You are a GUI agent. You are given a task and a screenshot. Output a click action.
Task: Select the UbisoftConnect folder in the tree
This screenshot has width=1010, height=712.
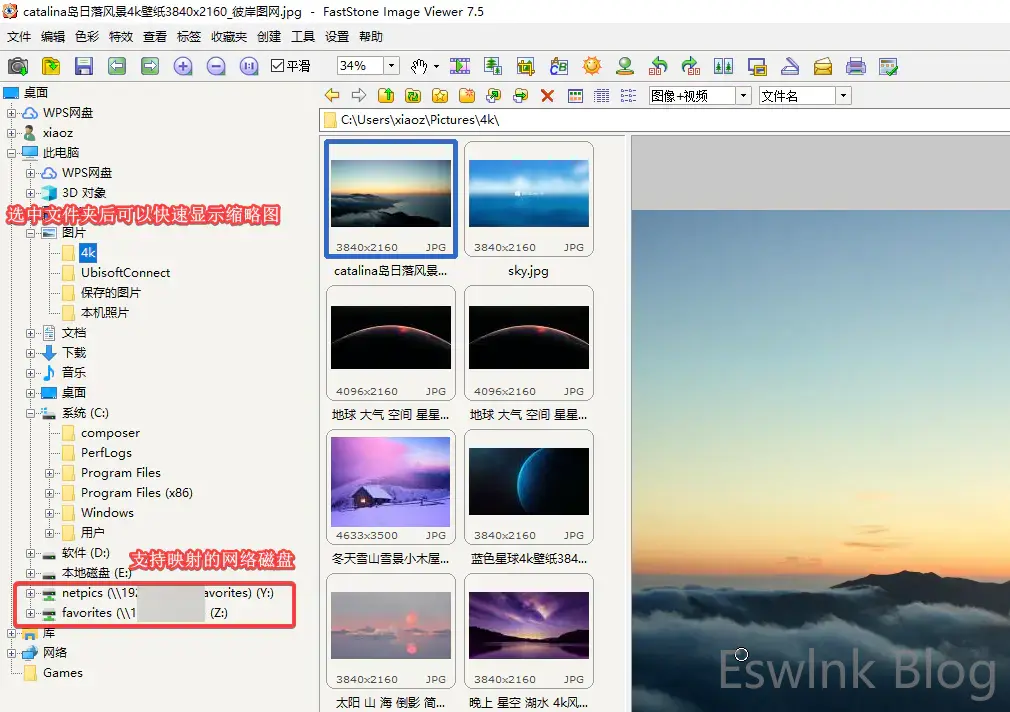click(125, 273)
